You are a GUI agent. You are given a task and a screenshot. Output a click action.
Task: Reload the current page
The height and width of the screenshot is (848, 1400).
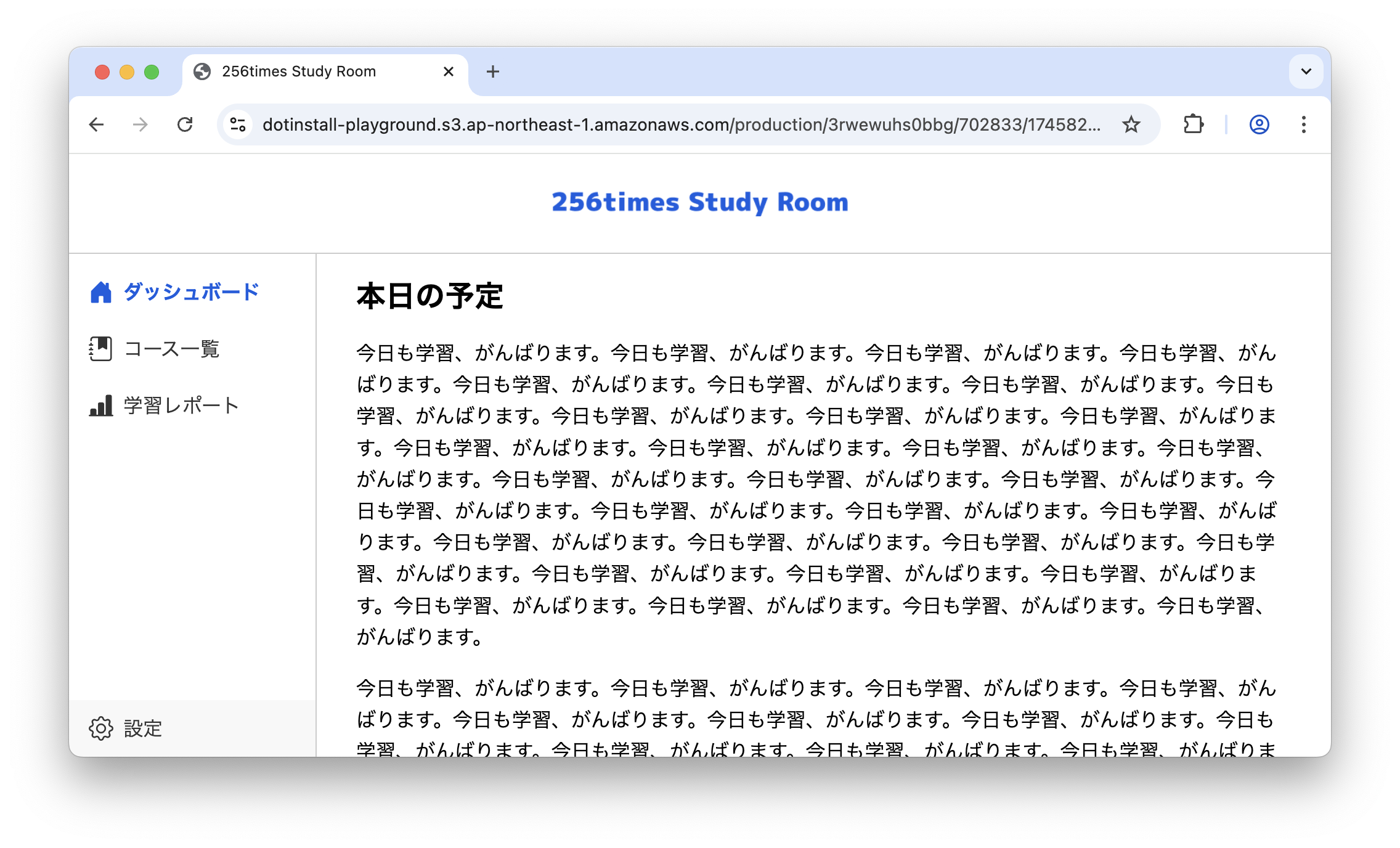[x=185, y=124]
